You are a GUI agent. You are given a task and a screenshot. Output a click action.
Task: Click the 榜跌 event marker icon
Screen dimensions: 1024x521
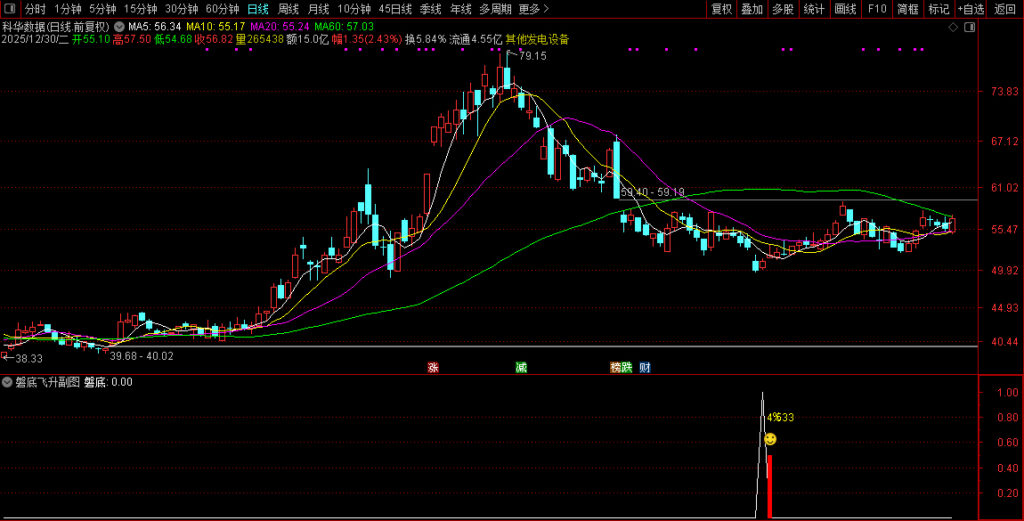click(x=622, y=368)
